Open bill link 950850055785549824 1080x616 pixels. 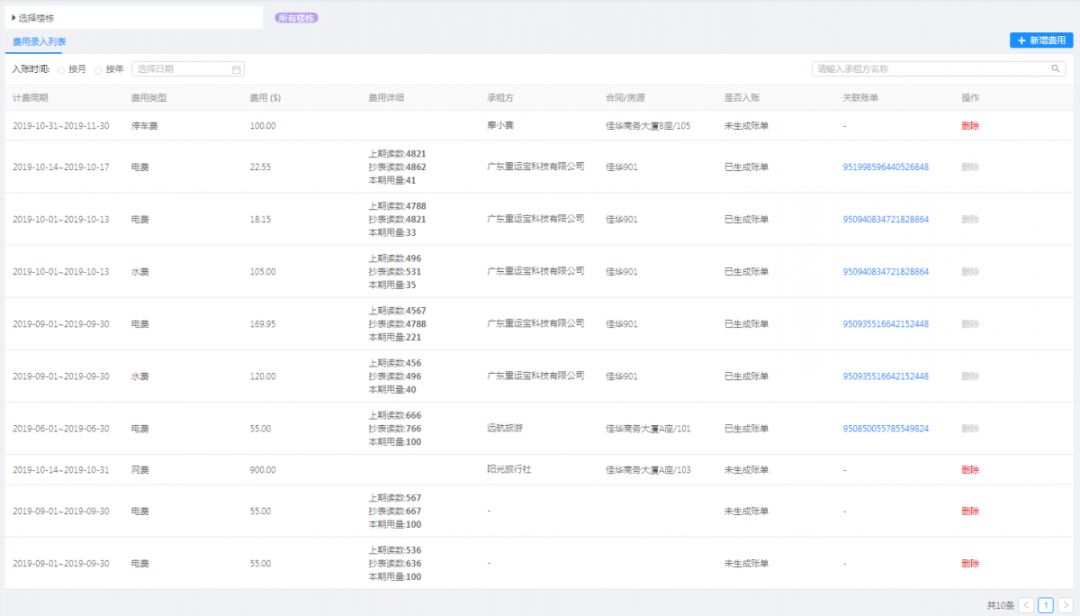tap(886, 427)
